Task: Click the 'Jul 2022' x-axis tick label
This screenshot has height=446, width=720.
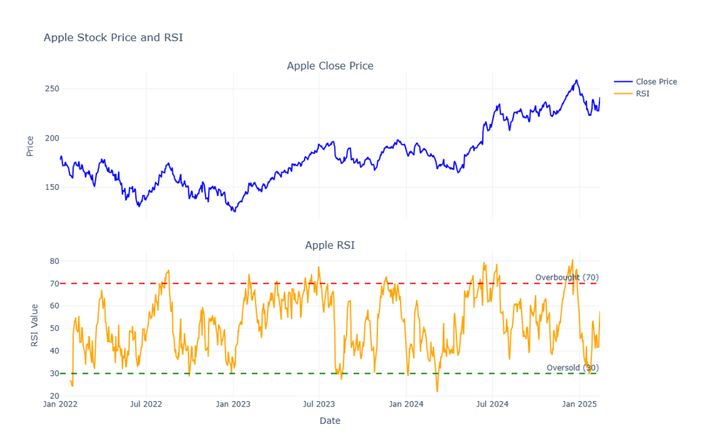Action: [x=146, y=404]
